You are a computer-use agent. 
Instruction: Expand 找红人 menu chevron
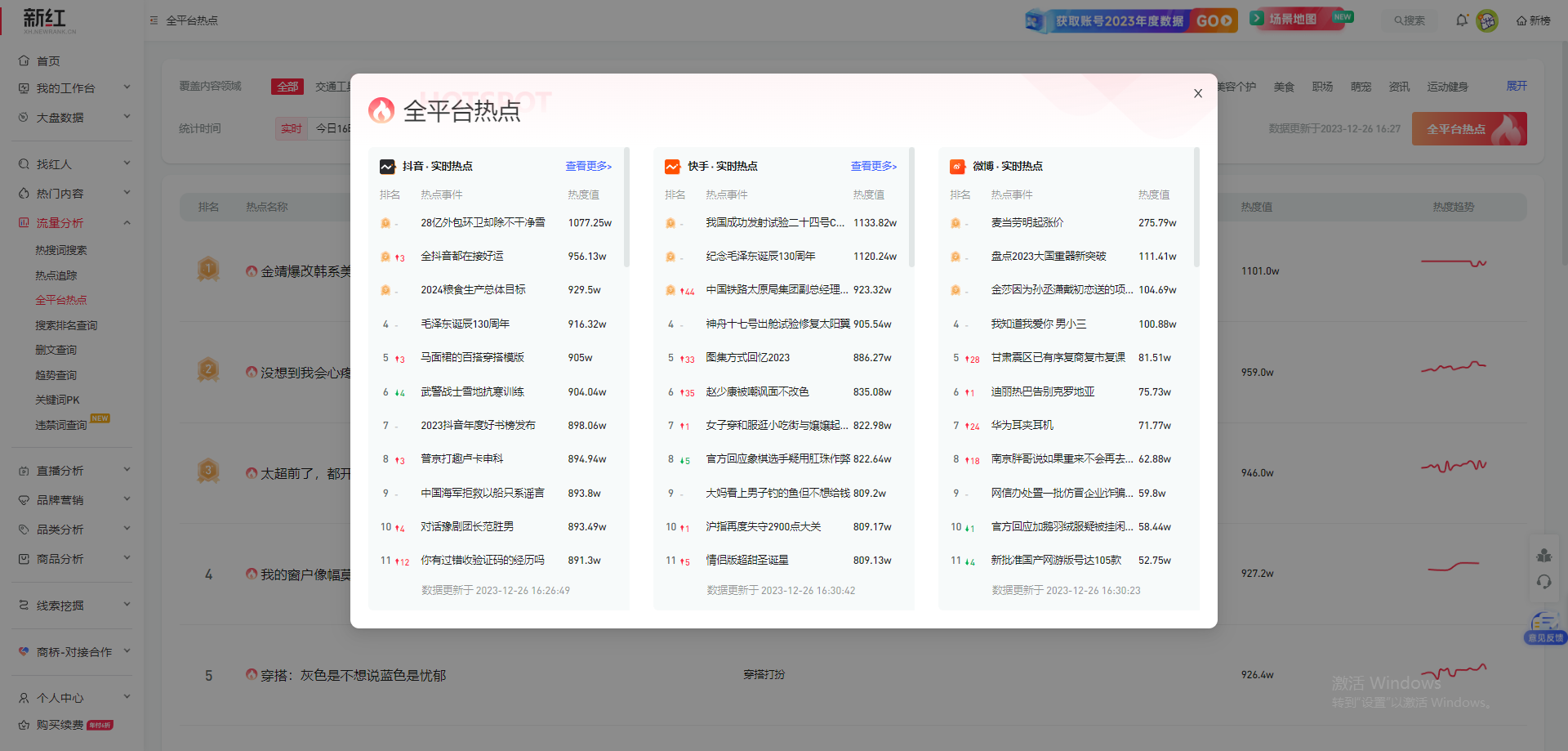point(127,163)
